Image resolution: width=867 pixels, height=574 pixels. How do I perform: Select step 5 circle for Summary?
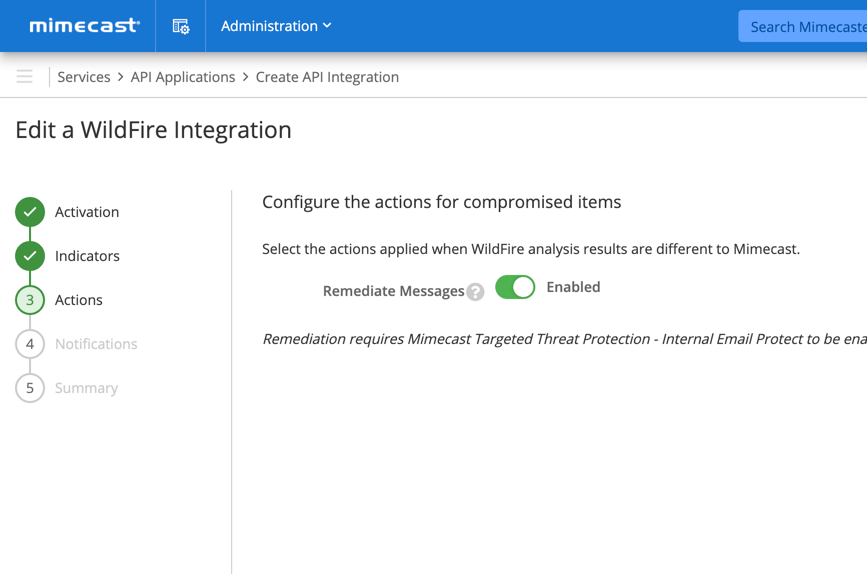coord(30,388)
